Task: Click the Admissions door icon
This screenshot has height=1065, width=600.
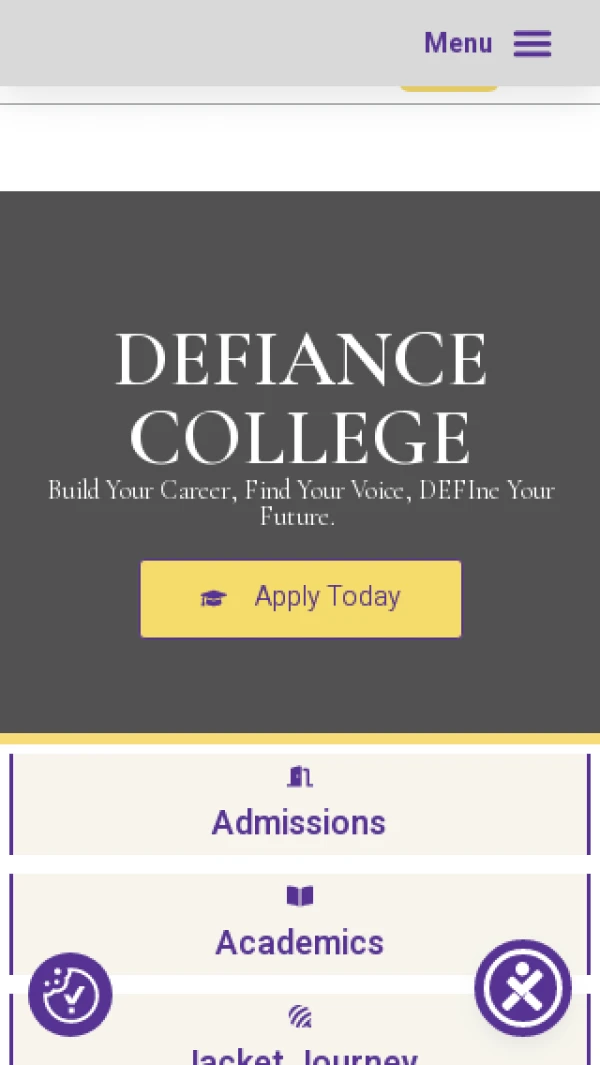Action: pos(300,777)
